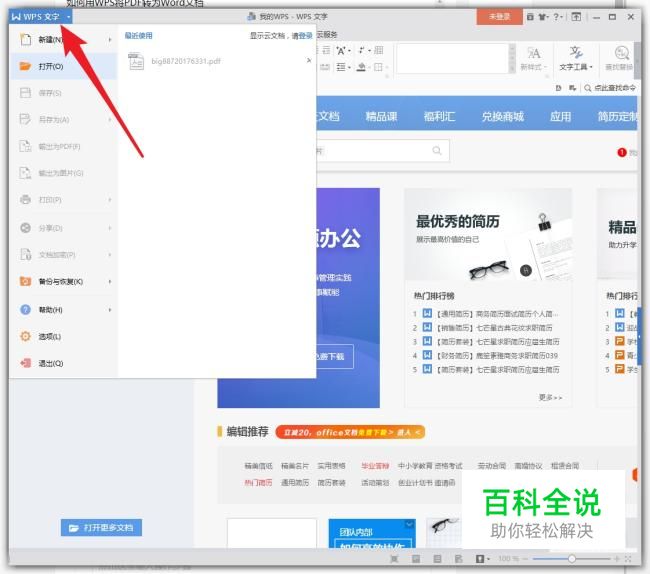Expand the 打印(P) submenu arrow
Image resolution: width=650 pixels, height=574 pixels.
click(x=110, y=200)
